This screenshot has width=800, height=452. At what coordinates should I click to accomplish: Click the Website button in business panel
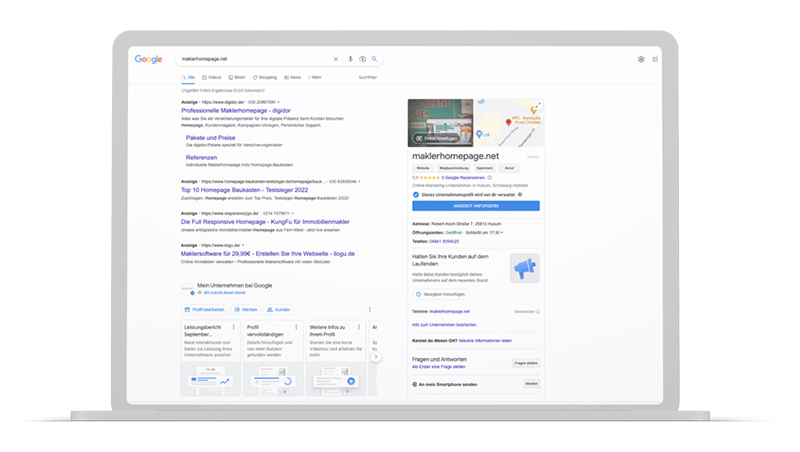tap(423, 168)
